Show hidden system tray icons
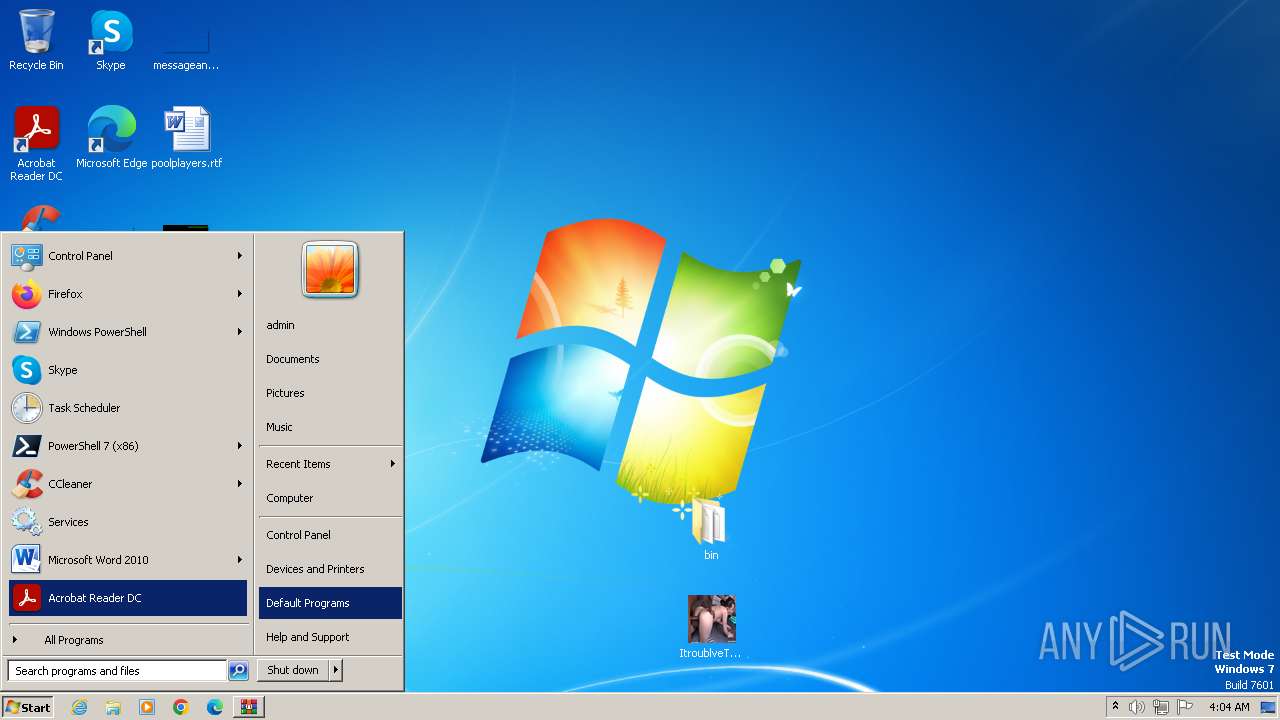The height and width of the screenshot is (720, 1280). 1116,707
